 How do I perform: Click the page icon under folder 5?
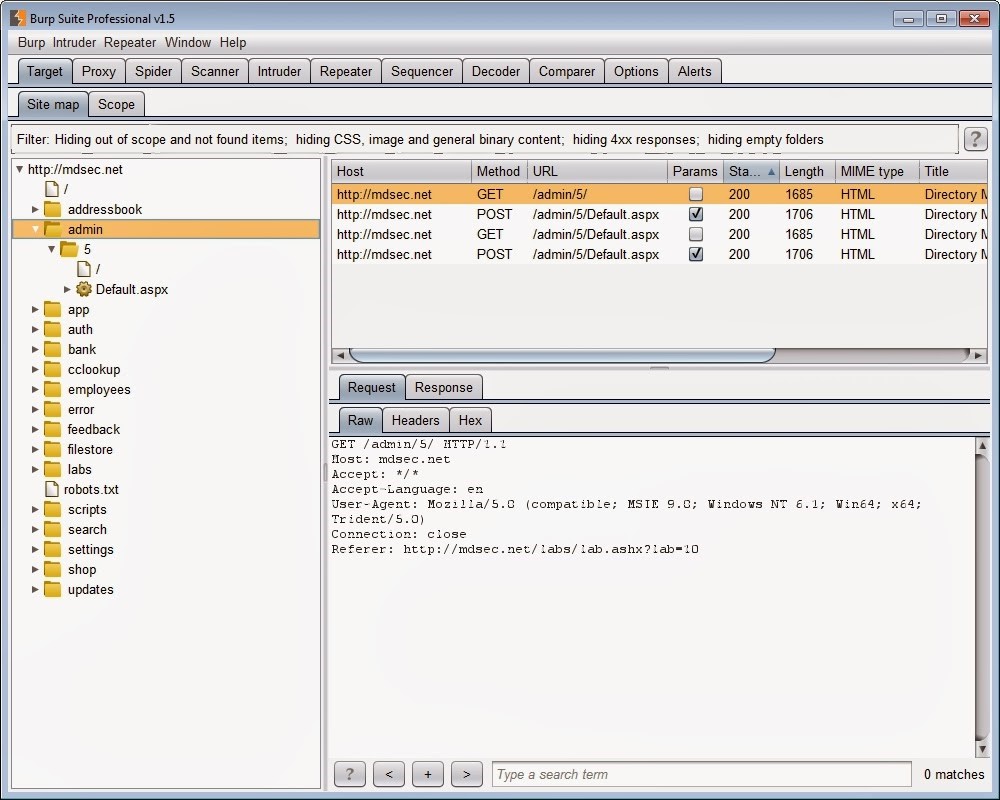(x=84, y=269)
